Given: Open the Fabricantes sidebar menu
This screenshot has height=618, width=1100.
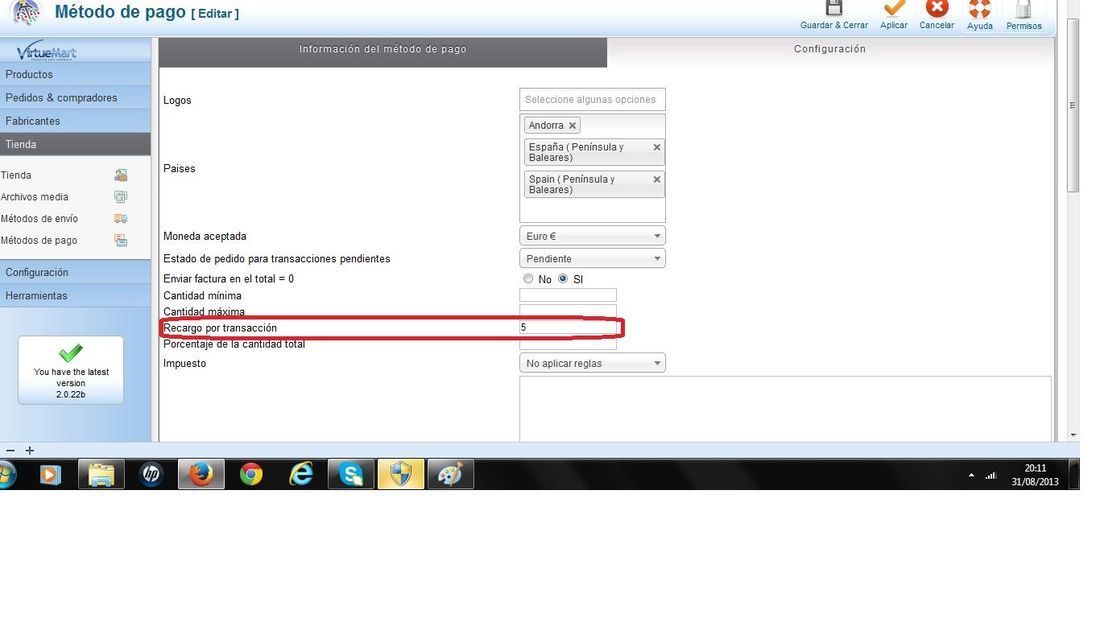Looking at the screenshot, I should pos(75,121).
